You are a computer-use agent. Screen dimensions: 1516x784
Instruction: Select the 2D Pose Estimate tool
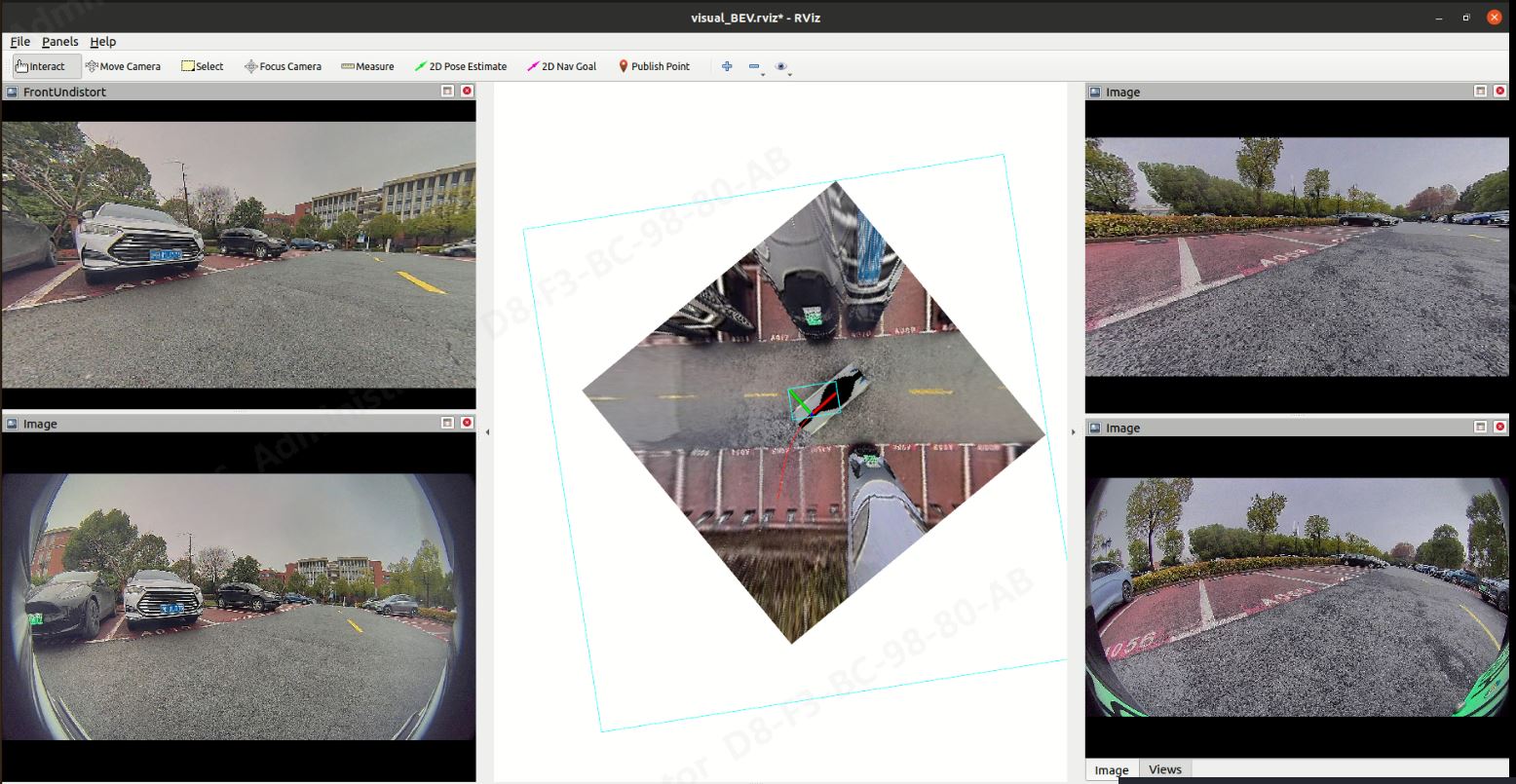460,66
